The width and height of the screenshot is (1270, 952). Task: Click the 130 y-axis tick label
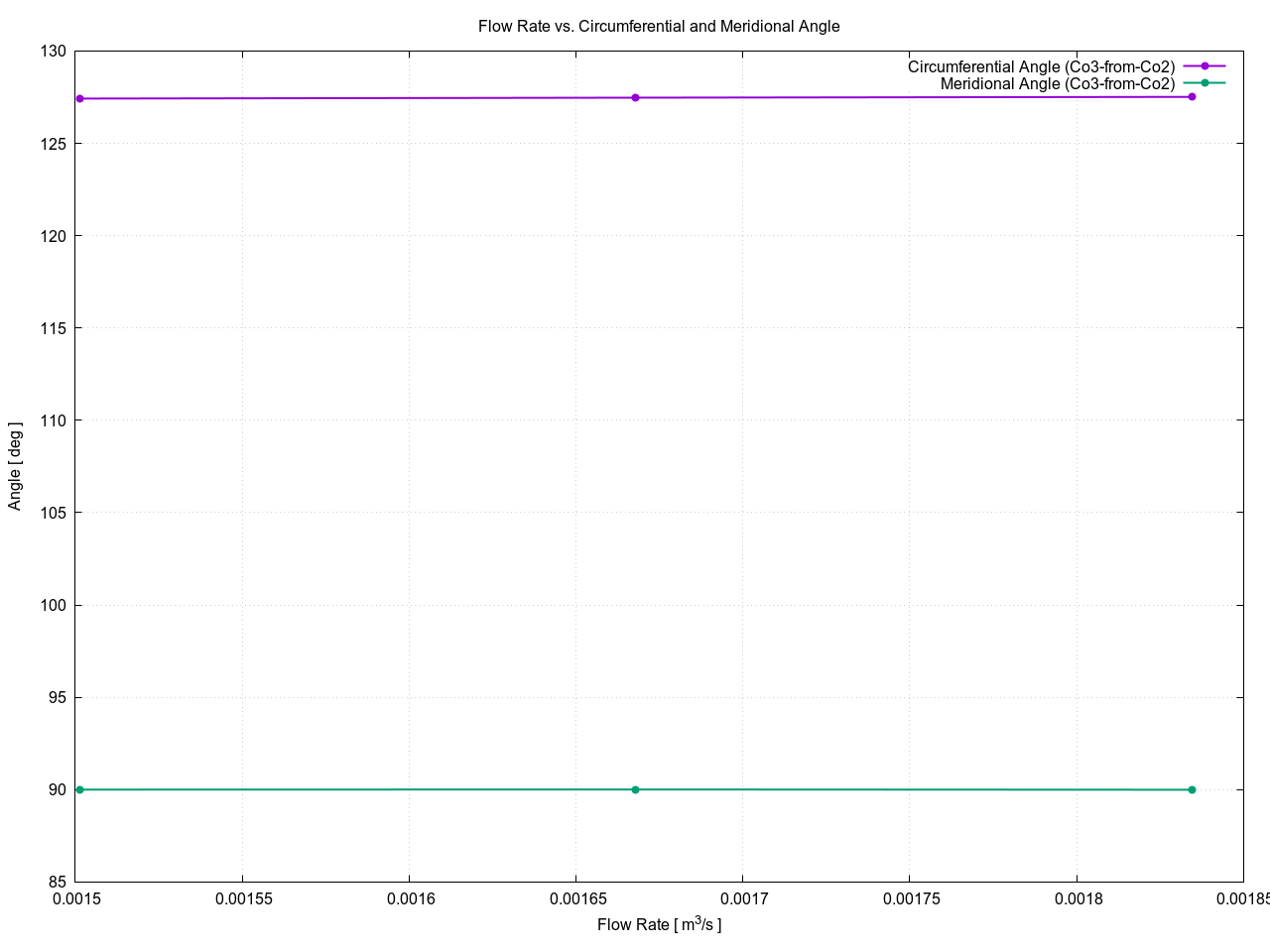[x=55, y=52]
